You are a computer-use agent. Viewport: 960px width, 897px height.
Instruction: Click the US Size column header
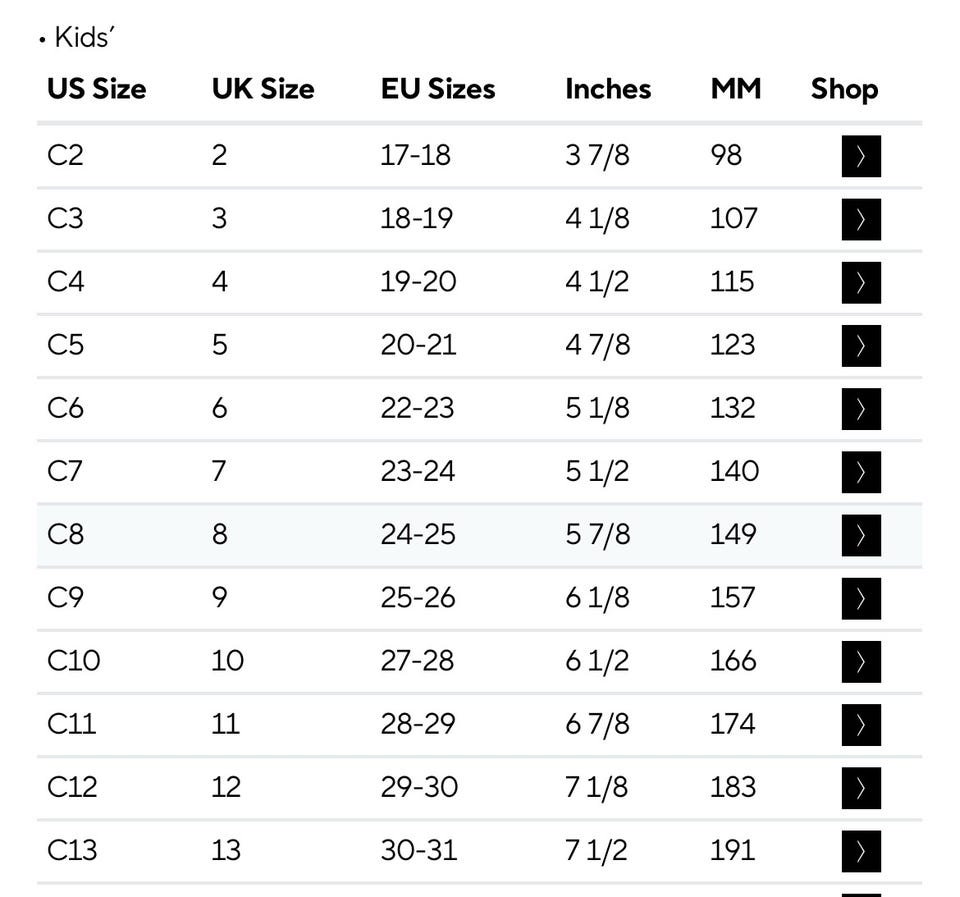point(96,89)
